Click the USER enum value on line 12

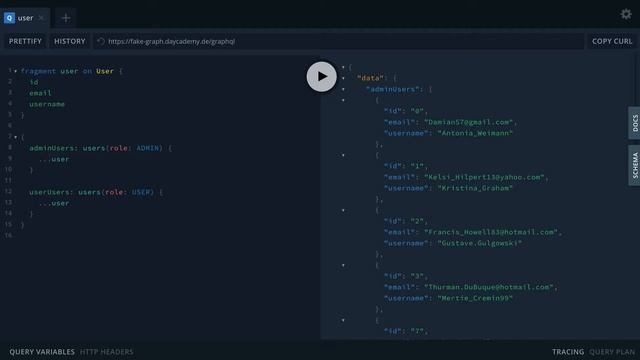coord(140,192)
